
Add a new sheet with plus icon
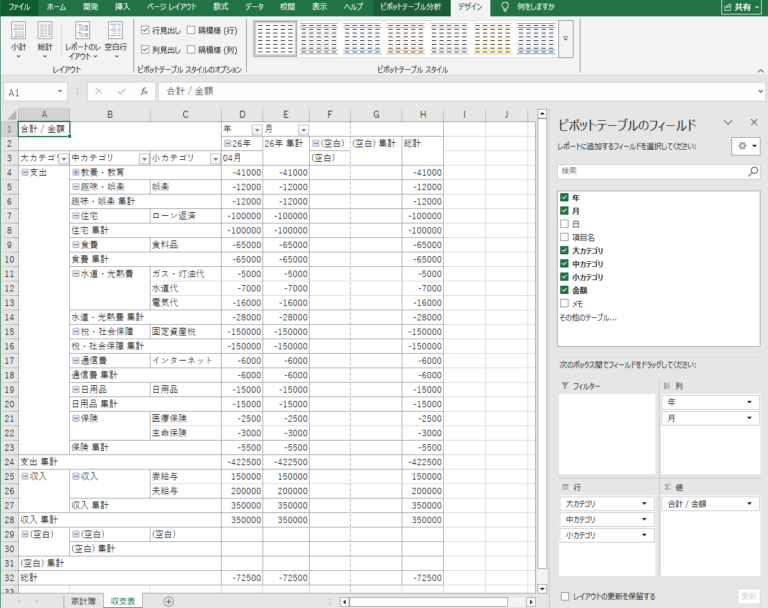[168, 602]
